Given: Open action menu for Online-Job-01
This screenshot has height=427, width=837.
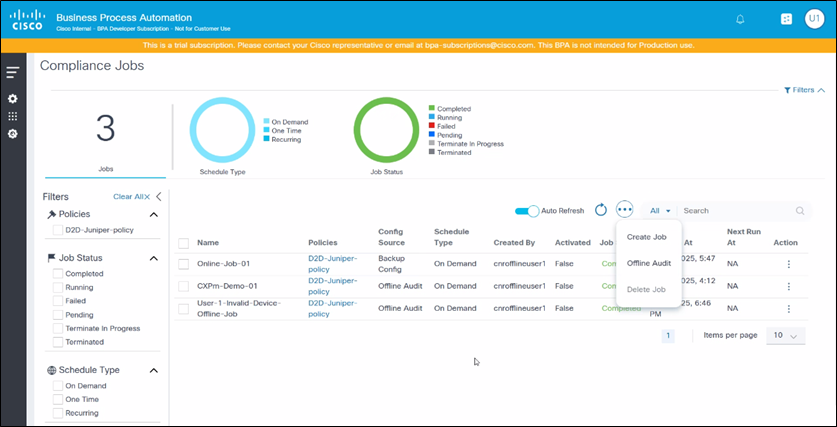Looking at the screenshot, I should 788,264.
